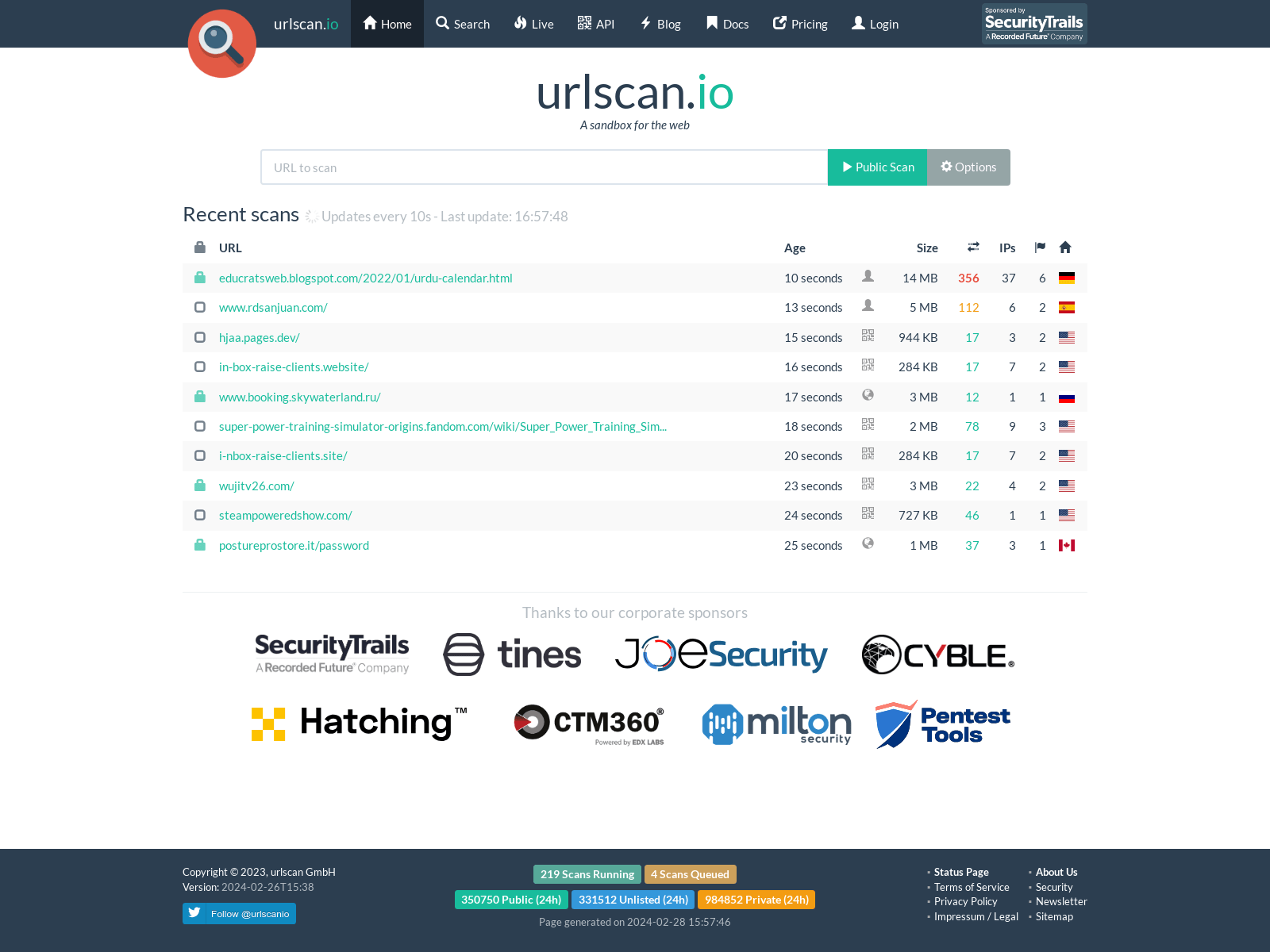The image size is (1270, 952).
Task: Click the Russian flag in skywaterland row
Action: click(1067, 397)
